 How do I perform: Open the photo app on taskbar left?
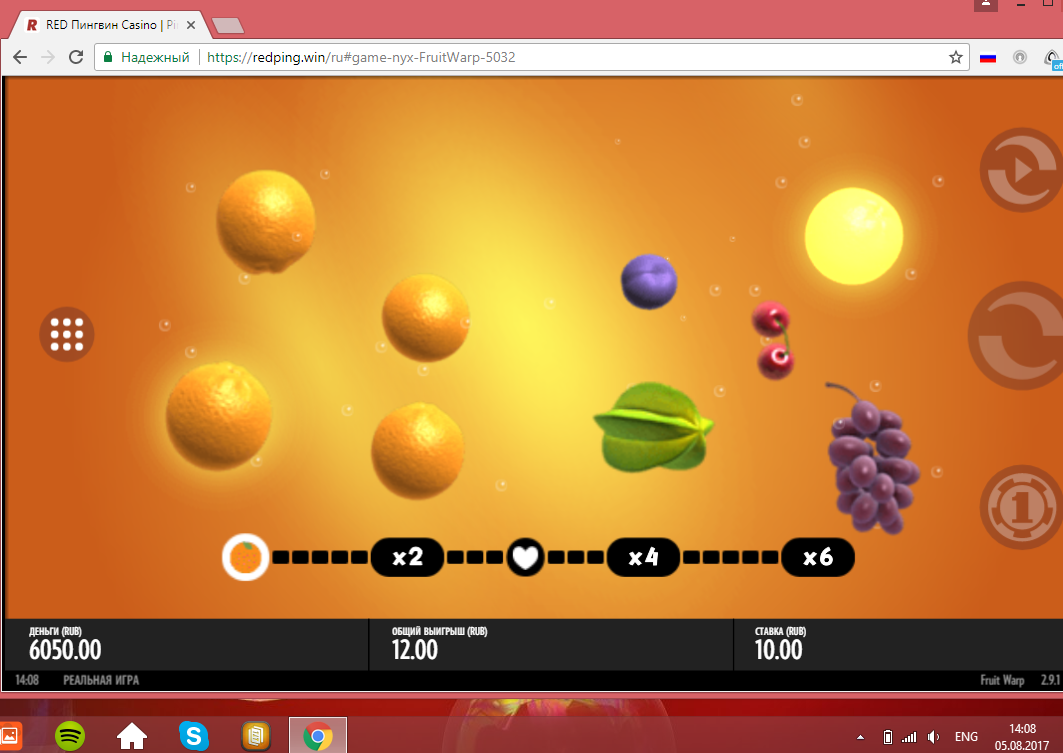click(9, 736)
